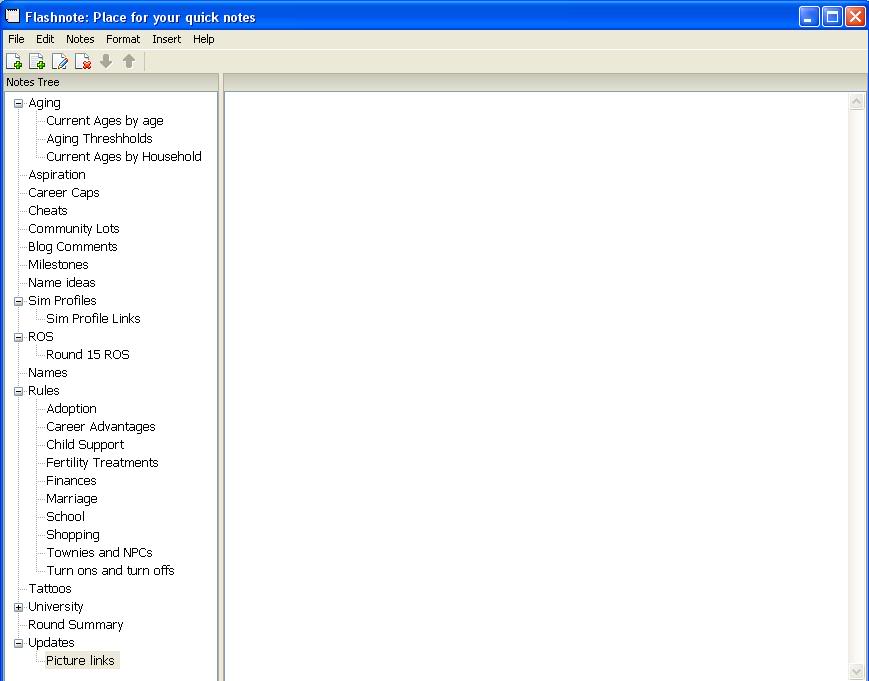Open the Aspiration note

pos(57,175)
